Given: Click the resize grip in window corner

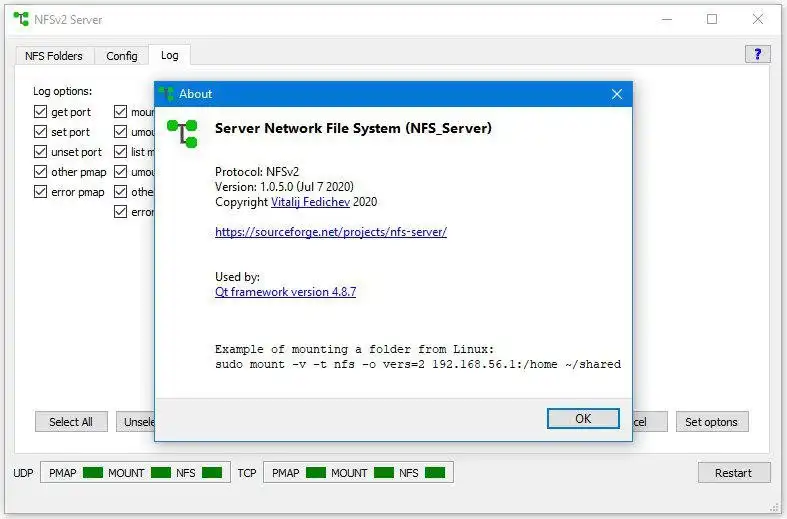Looking at the screenshot, I should tap(774, 507).
